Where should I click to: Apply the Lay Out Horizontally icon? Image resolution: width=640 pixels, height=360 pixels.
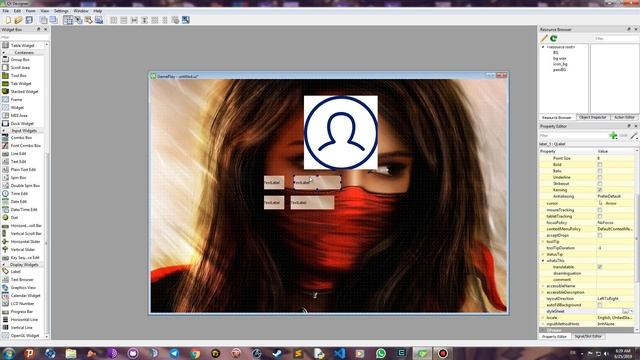113,20
